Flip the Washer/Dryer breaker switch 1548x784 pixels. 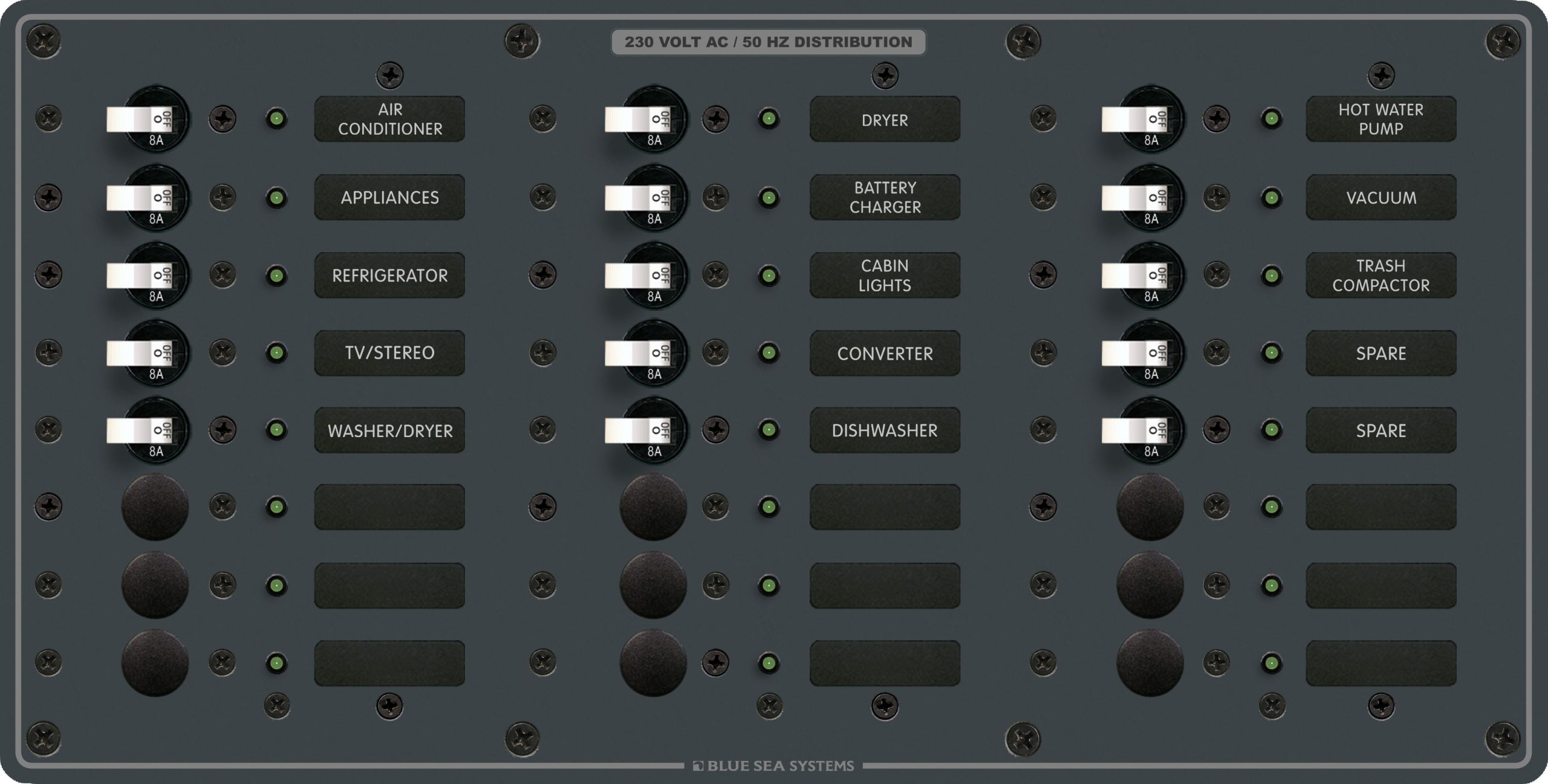point(140,430)
